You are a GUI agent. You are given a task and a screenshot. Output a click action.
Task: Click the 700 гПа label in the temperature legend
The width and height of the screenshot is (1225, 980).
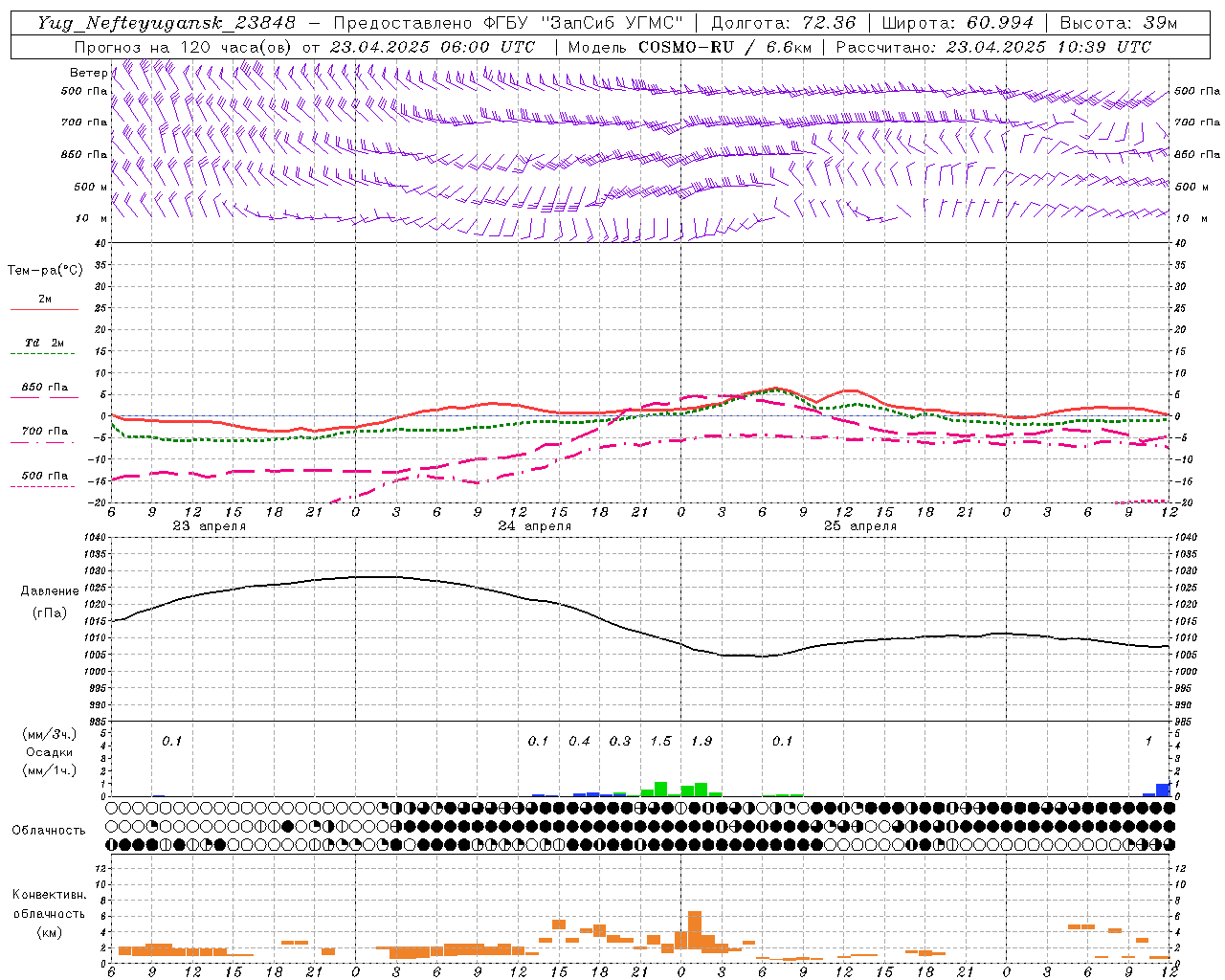pos(44,432)
